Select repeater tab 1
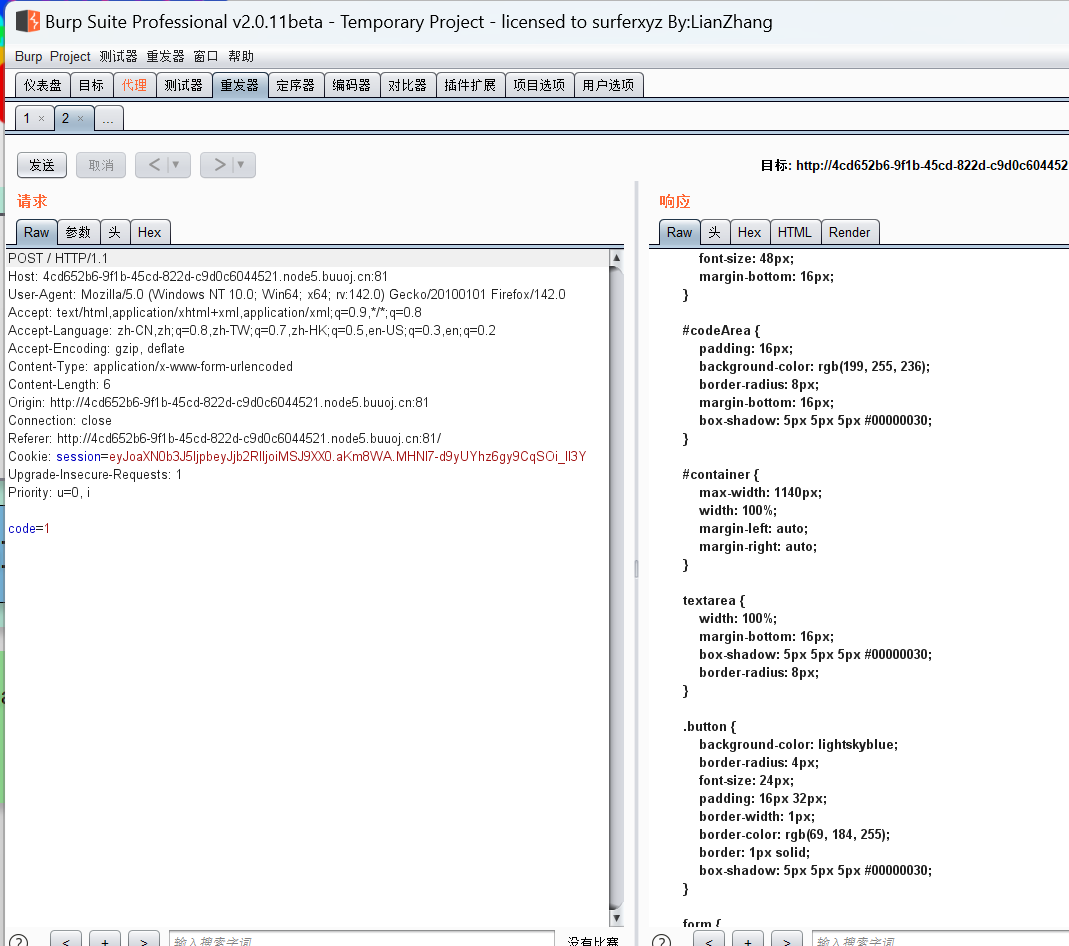The height and width of the screenshot is (946, 1069). coord(27,119)
